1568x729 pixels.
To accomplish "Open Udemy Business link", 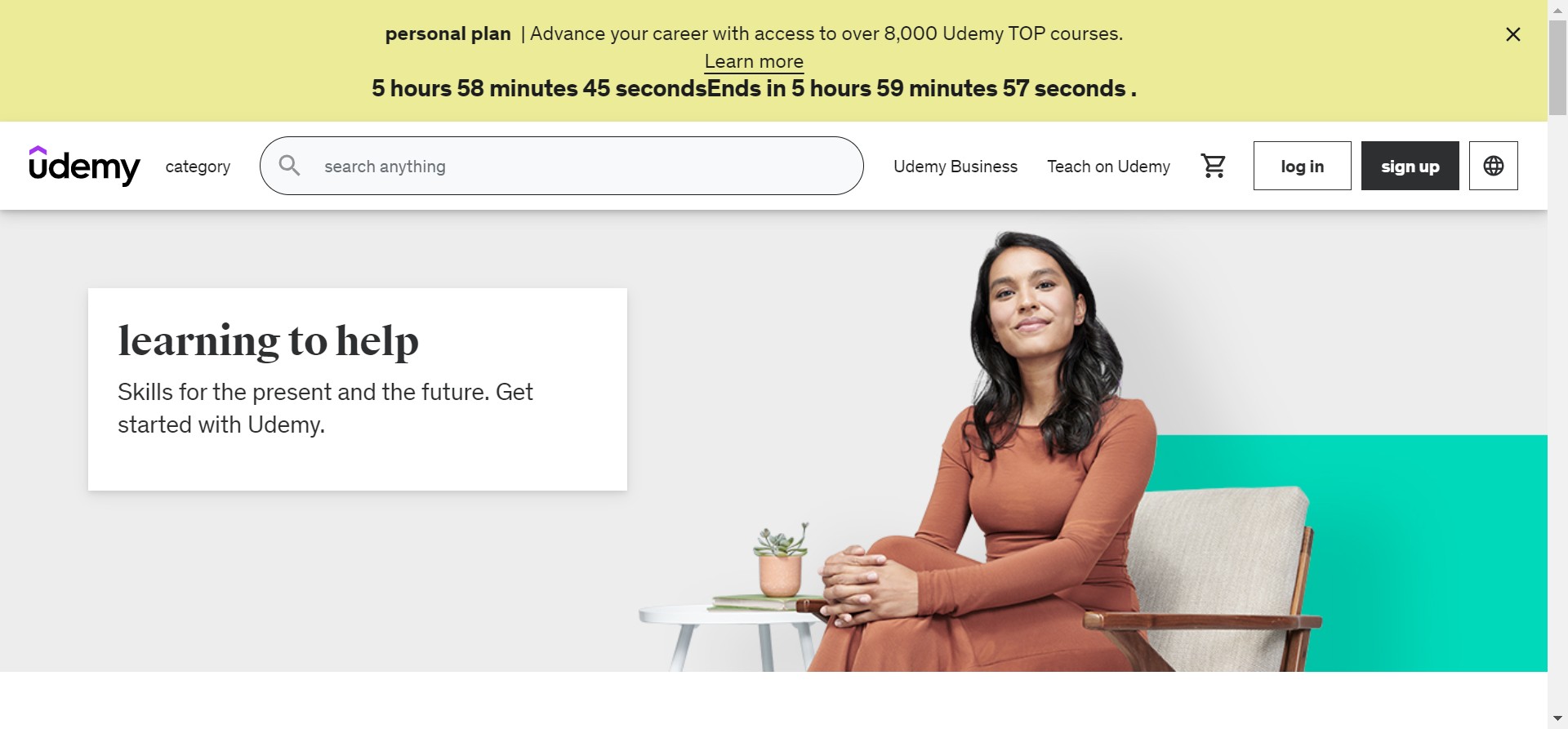I will tap(955, 167).
